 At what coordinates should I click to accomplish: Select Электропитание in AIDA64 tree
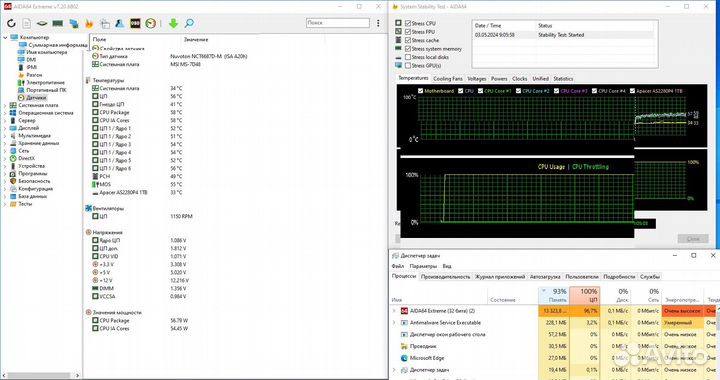click(45, 83)
